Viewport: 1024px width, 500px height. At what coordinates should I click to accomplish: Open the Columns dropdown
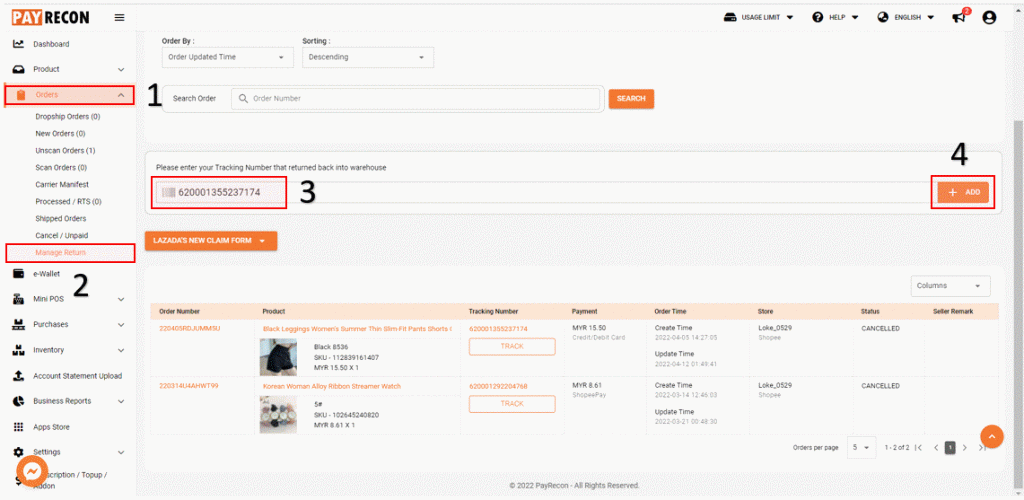pyautogui.click(x=950, y=286)
